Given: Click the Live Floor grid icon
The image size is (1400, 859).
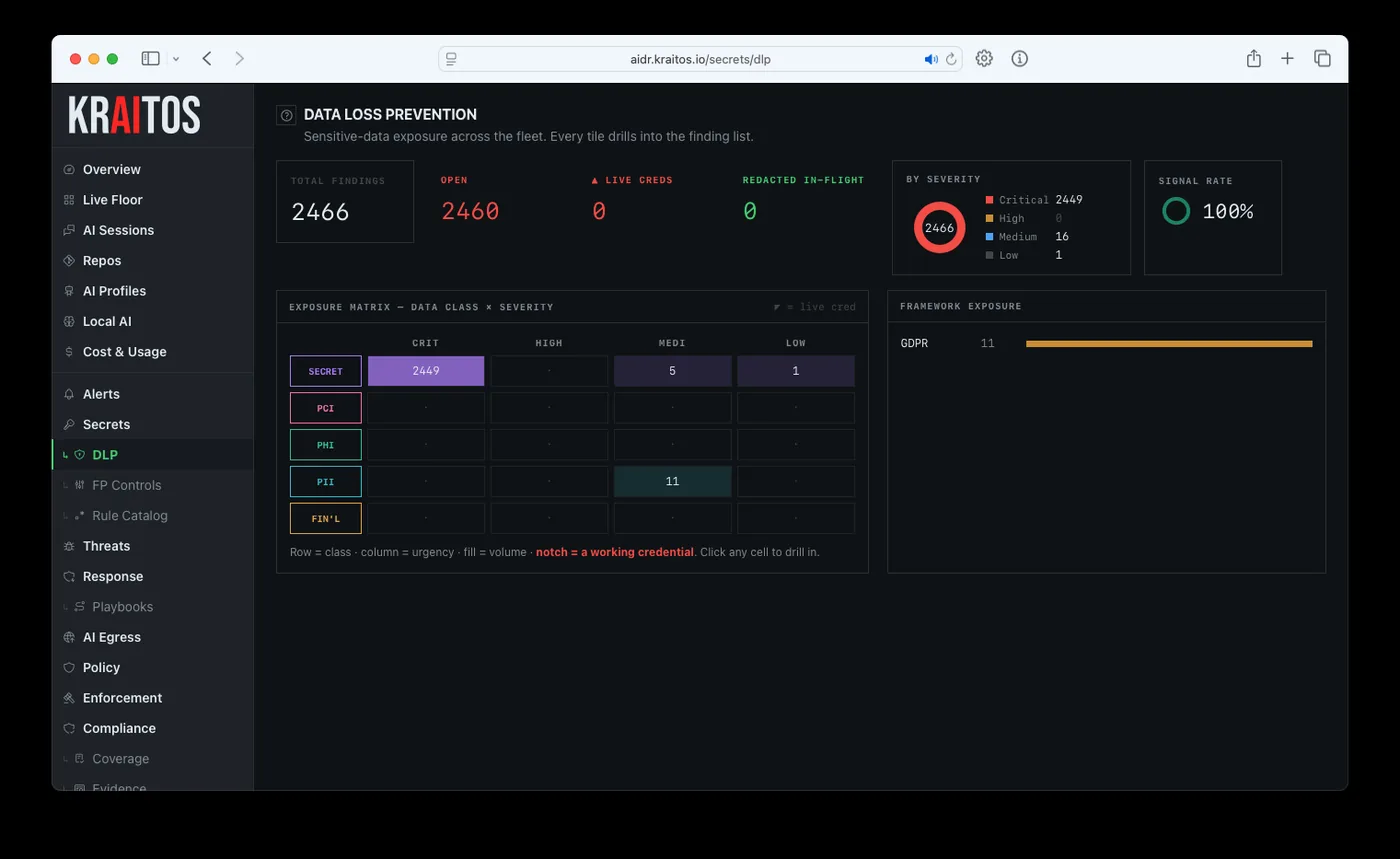Looking at the screenshot, I should pos(69,200).
